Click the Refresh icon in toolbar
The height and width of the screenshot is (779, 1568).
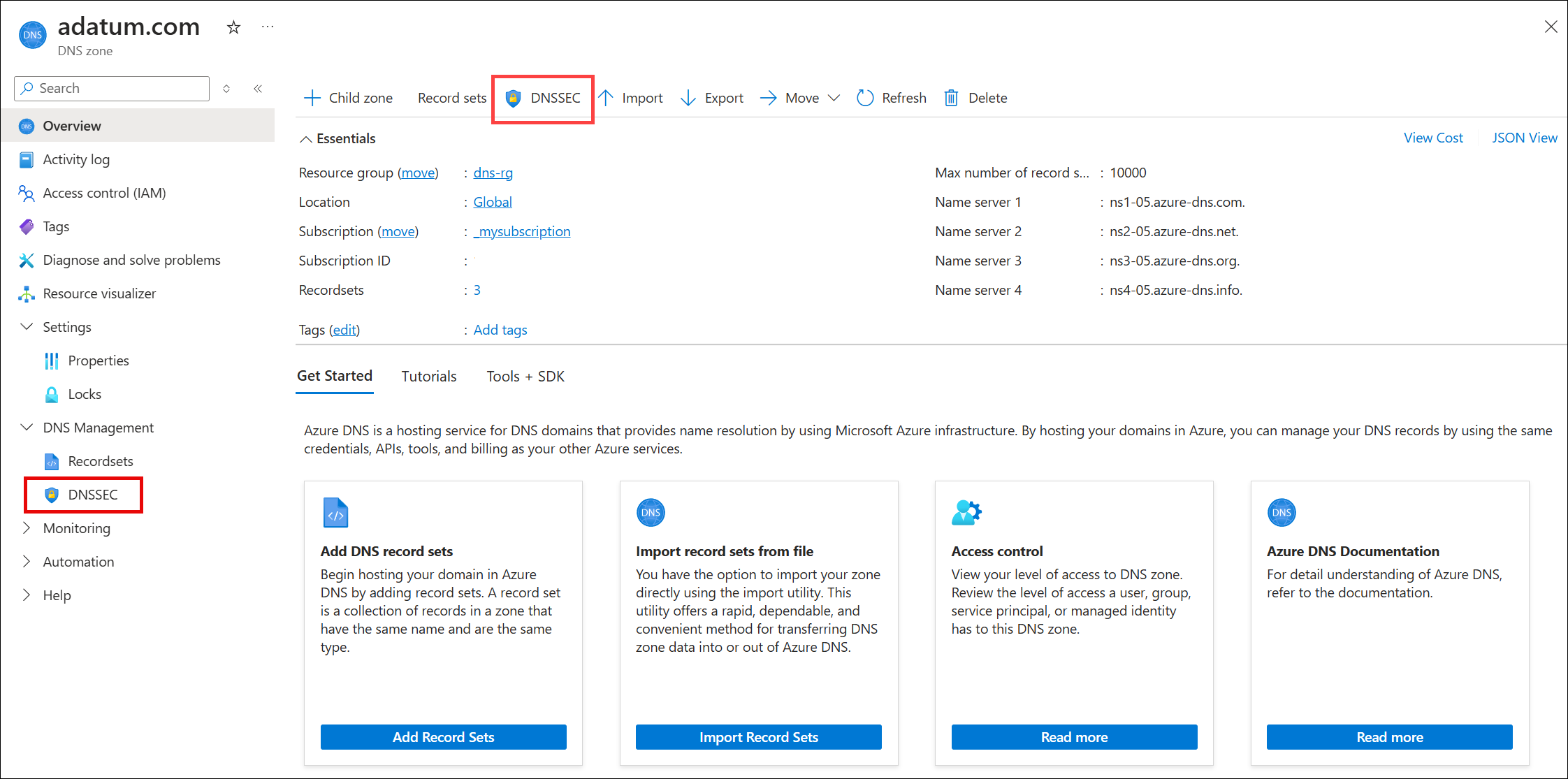pyautogui.click(x=865, y=99)
